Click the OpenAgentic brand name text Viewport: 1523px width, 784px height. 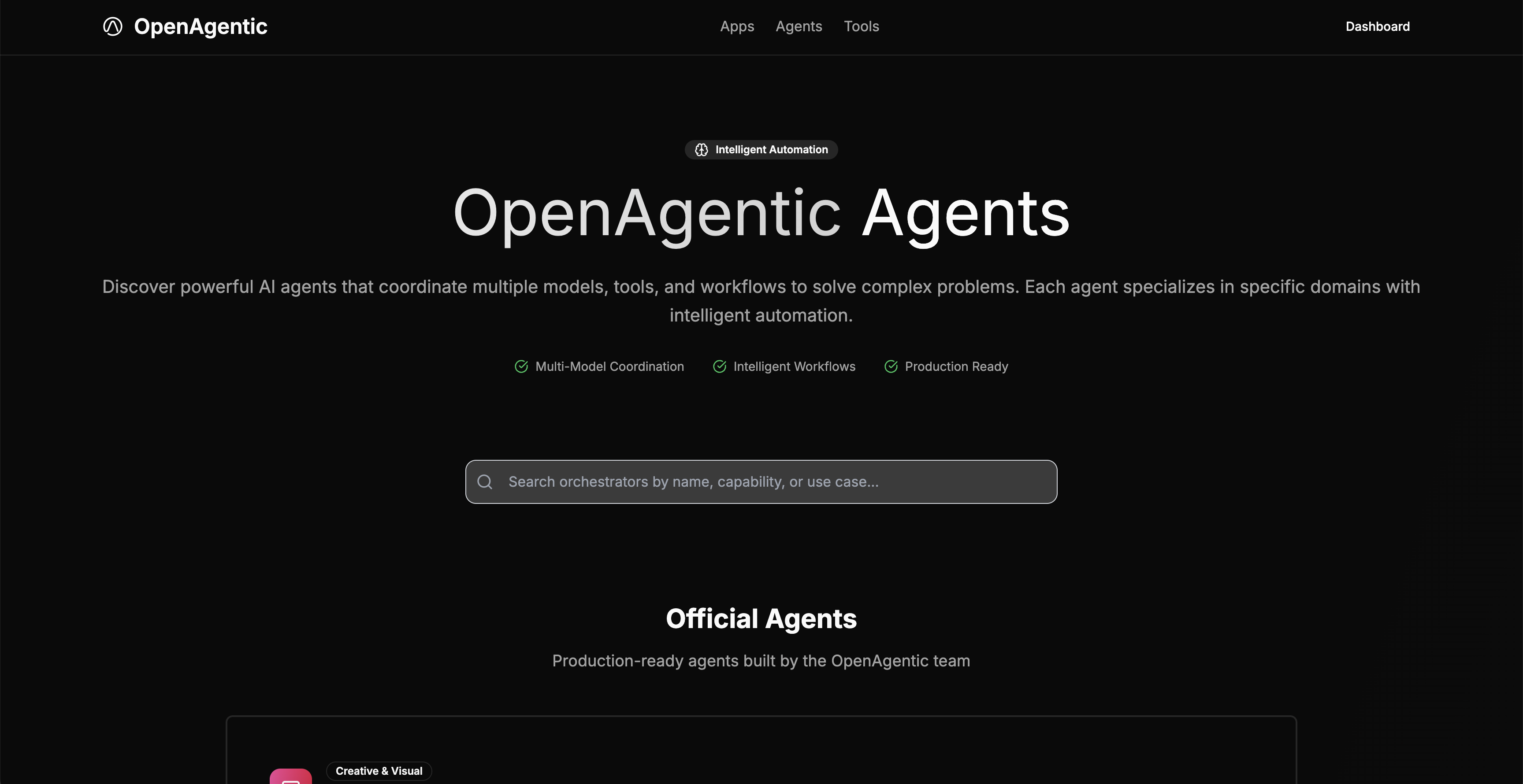(x=201, y=26)
